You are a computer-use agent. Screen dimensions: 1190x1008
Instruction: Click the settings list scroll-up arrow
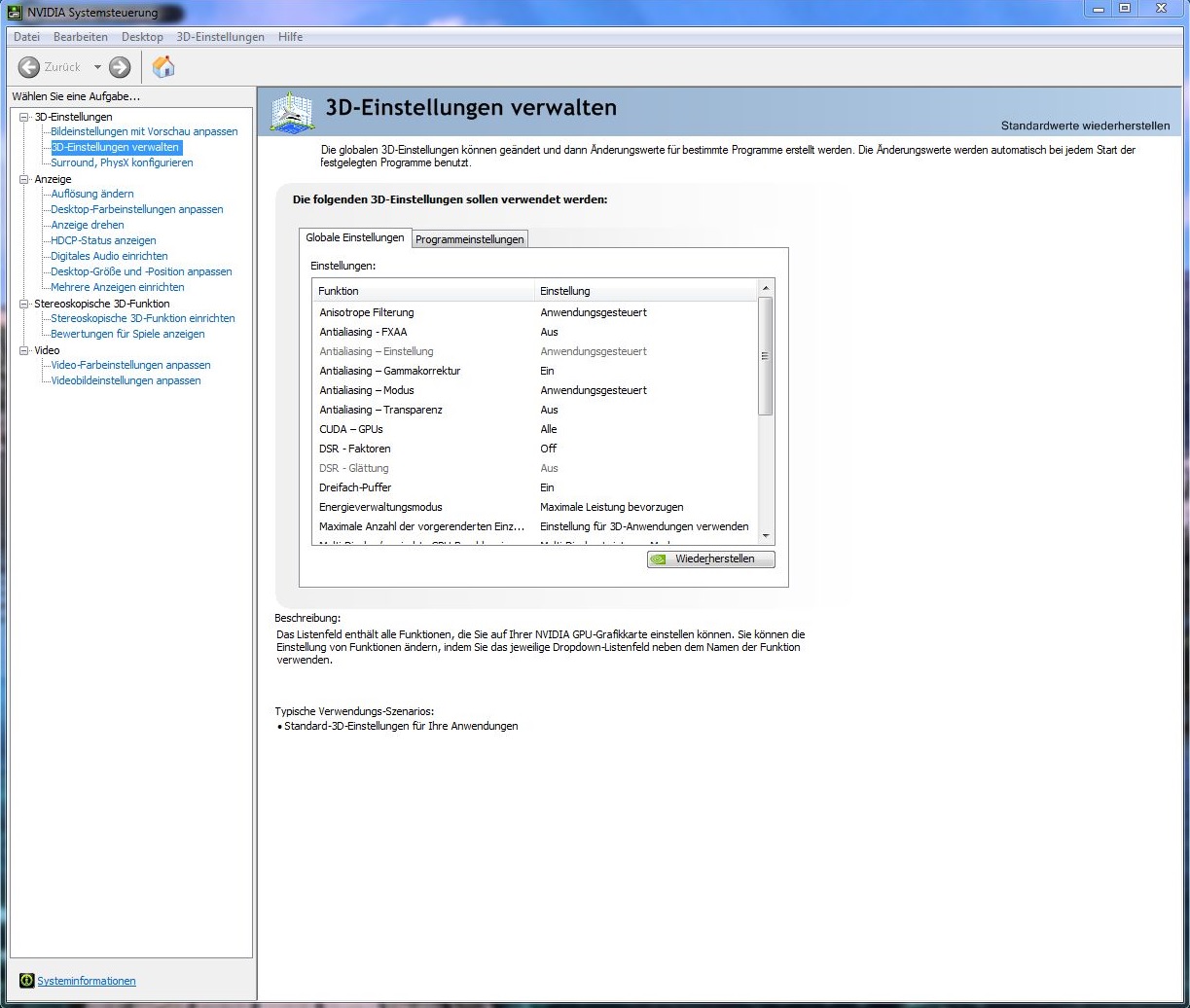[x=765, y=288]
